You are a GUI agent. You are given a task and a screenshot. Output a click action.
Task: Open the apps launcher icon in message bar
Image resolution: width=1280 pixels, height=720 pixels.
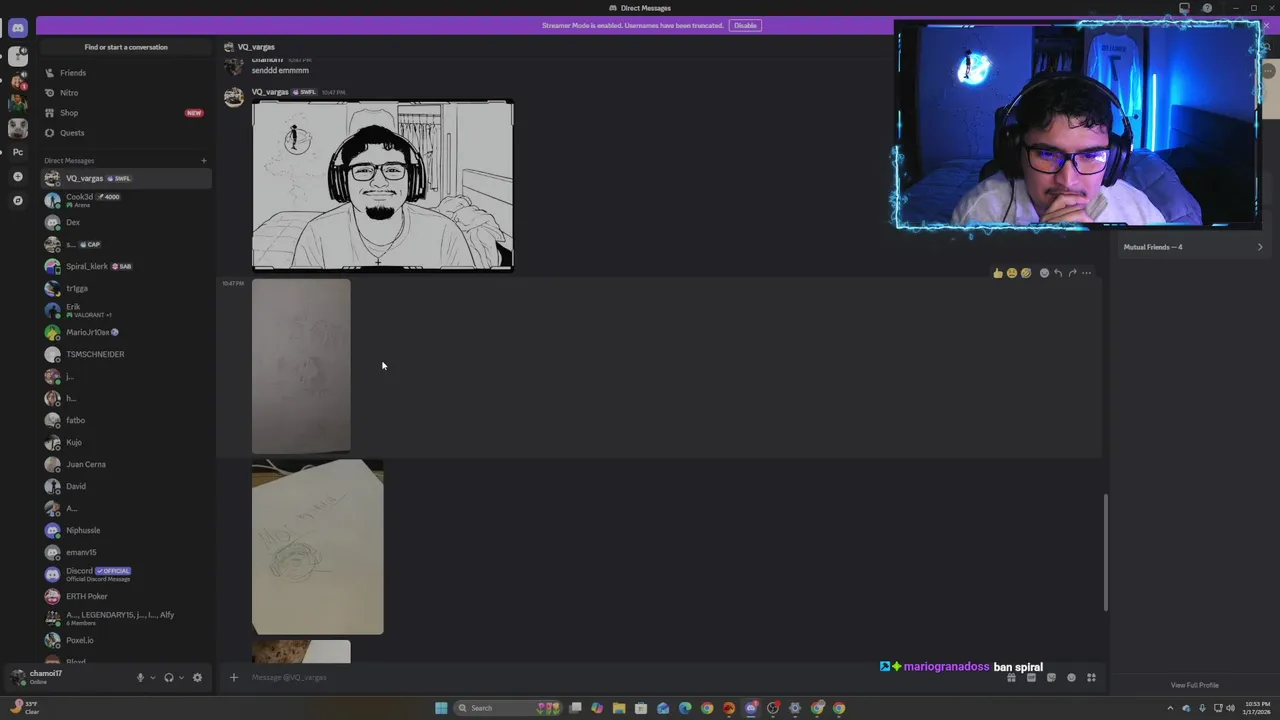1091,677
